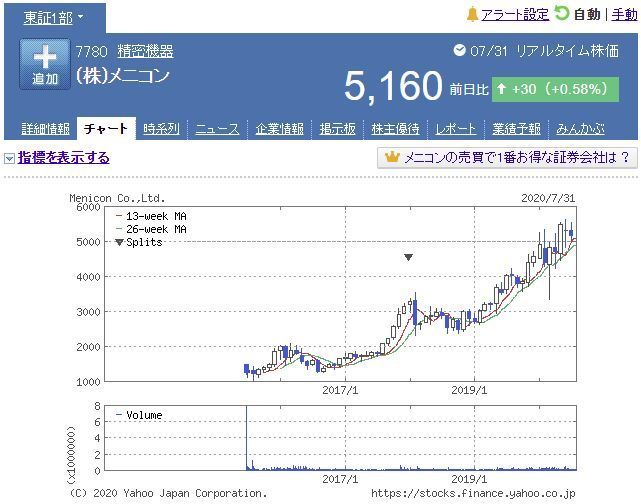Expand 指標を表示する arrow icon
Viewport: 641px width, 504px height.
(x=9, y=158)
